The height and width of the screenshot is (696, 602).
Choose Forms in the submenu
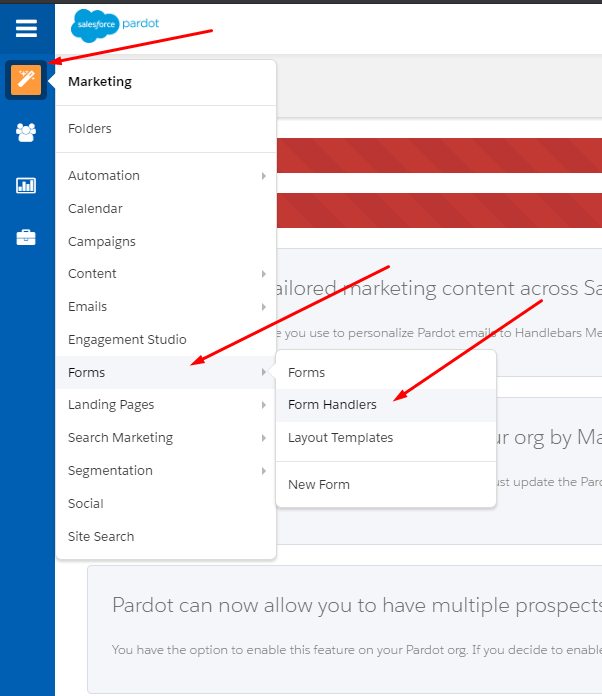pyautogui.click(x=386, y=372)
